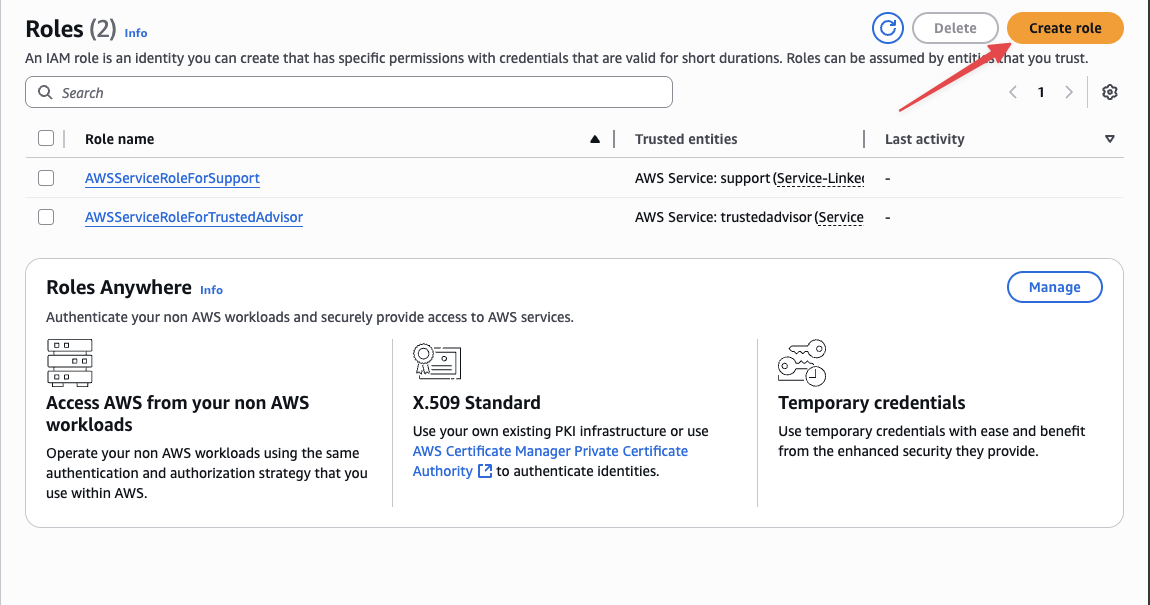The width and height of the screenshot is (1150, 605).
Task: Click the Trusted entities column header
Action: coord(686,139)
